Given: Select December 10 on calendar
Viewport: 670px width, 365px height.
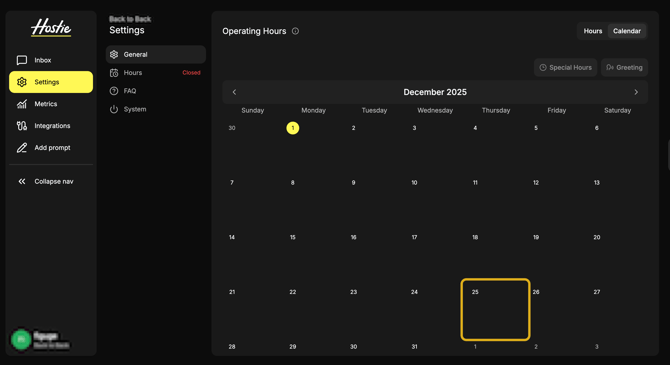Looking at the screenshot, I should [414, 182].
